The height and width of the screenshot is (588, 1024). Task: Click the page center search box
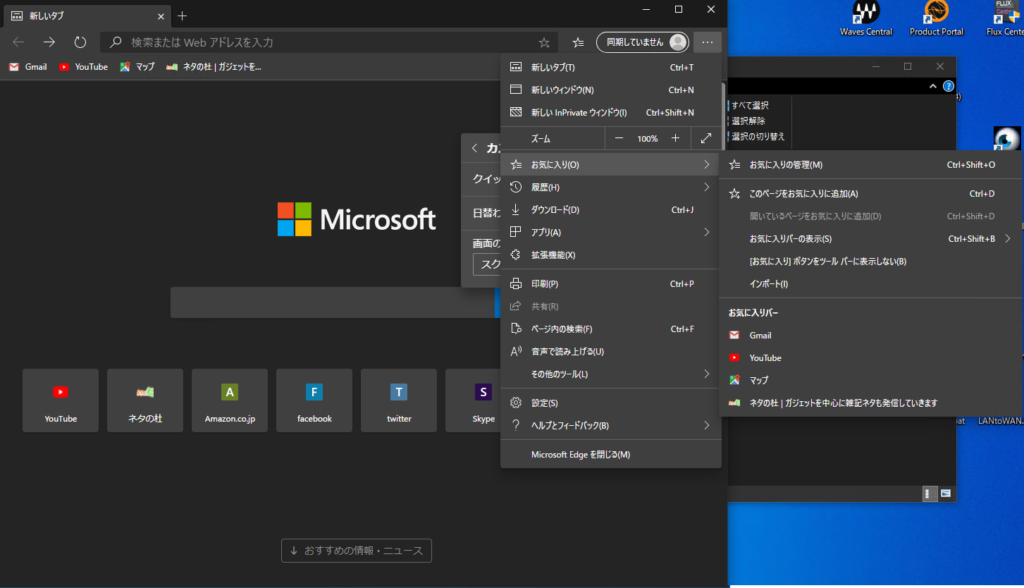333,302
